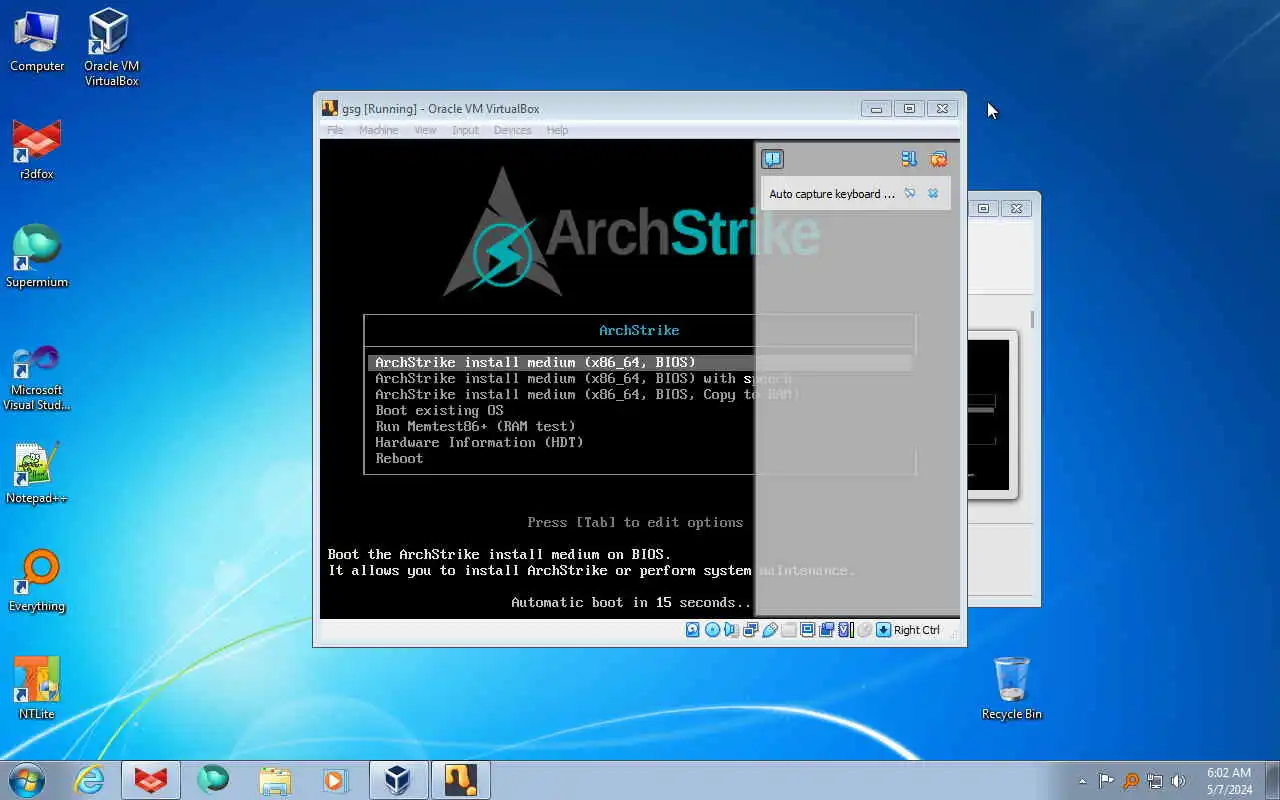Click the delete all notifications icon
The height and width of the screenshot is (800, 1280).
(938, 159)
